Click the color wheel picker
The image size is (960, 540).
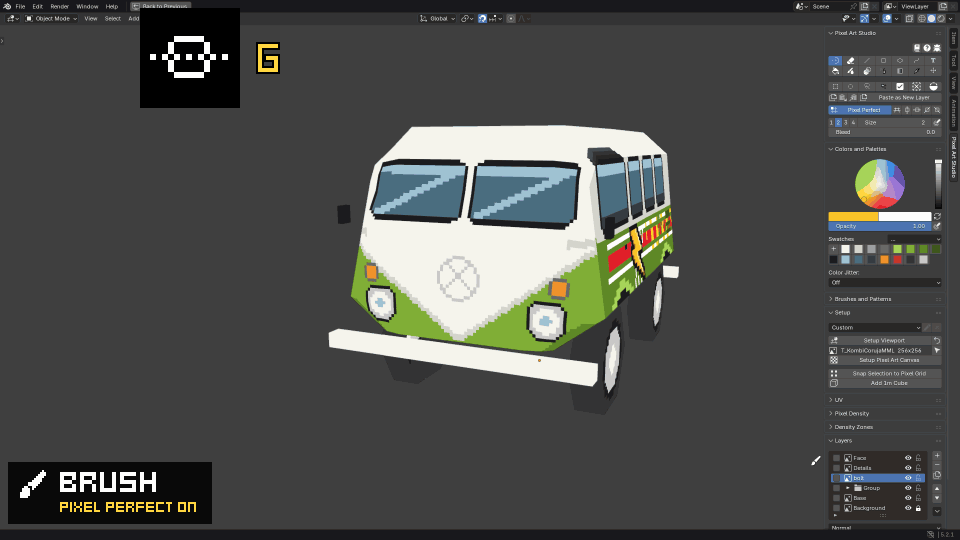(880, 184)
